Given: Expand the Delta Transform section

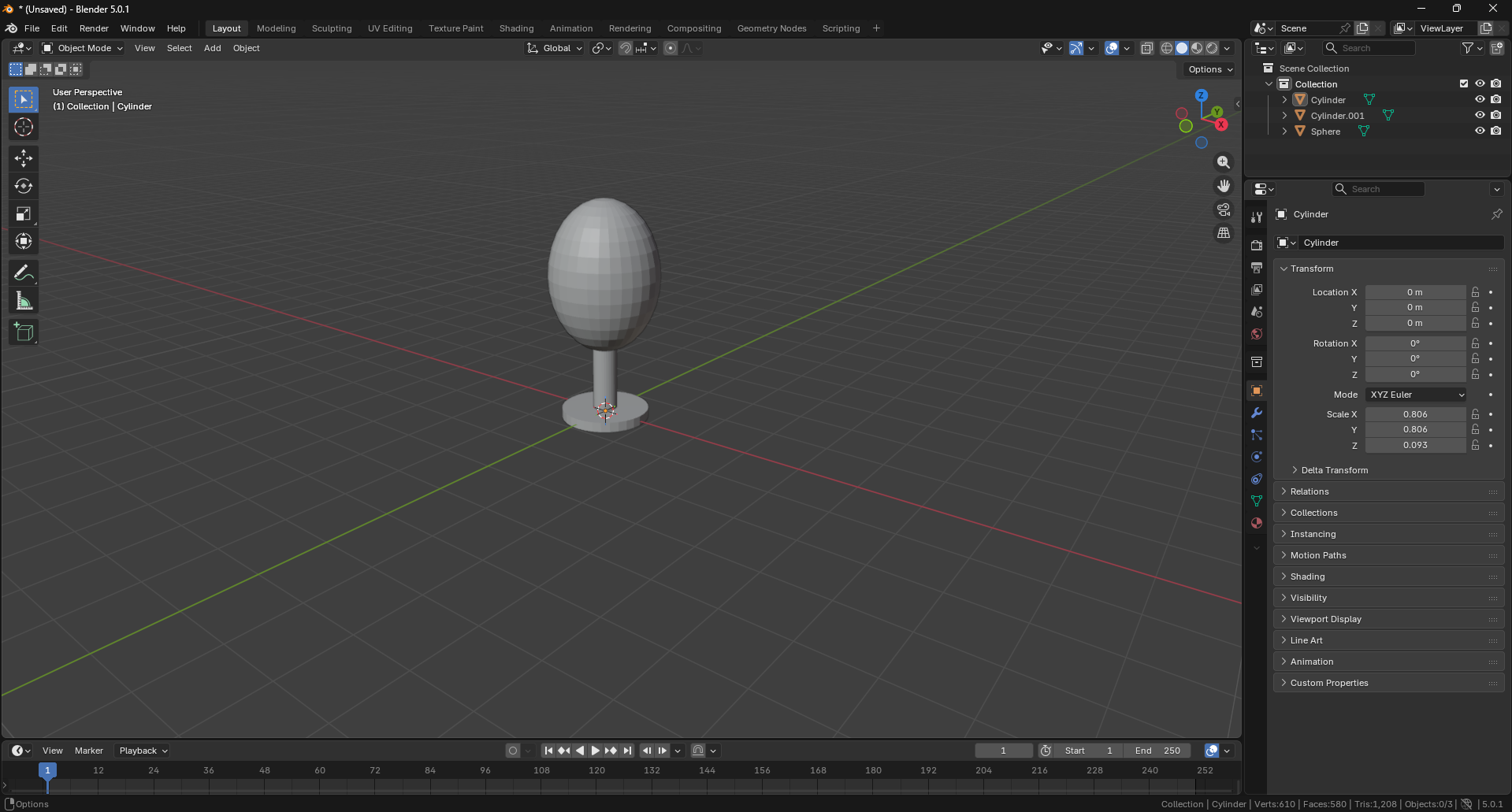Looking at the screenshot, I should [x=1334, y=470].
